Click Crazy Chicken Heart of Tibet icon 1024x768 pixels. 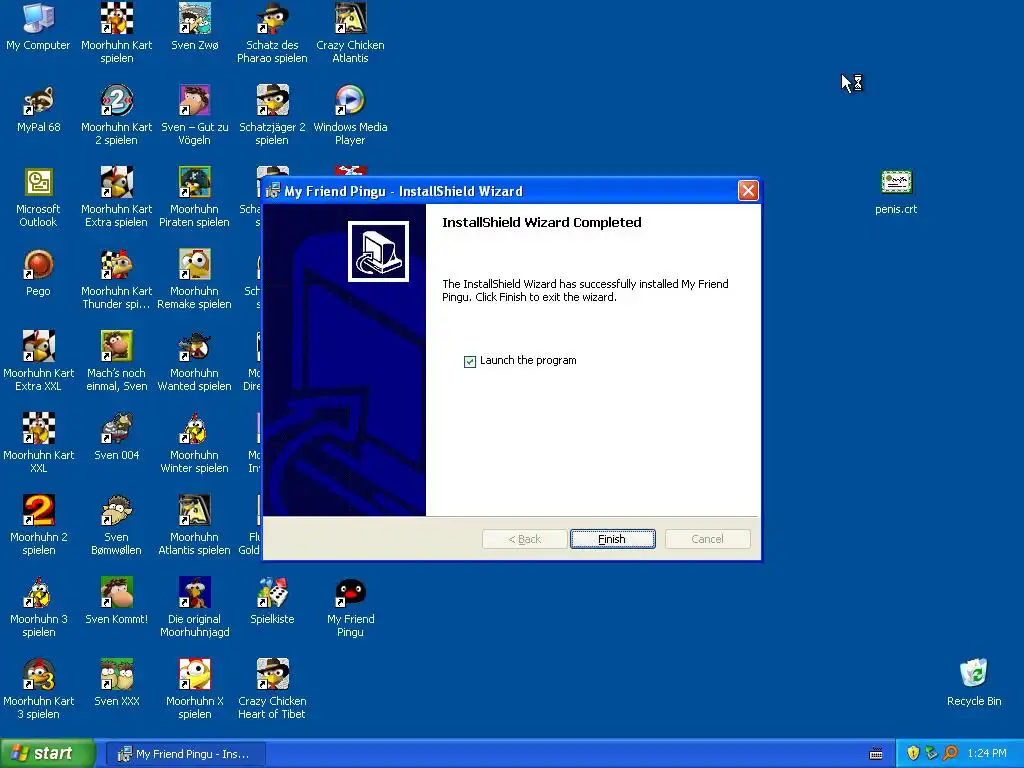point(272,688)
